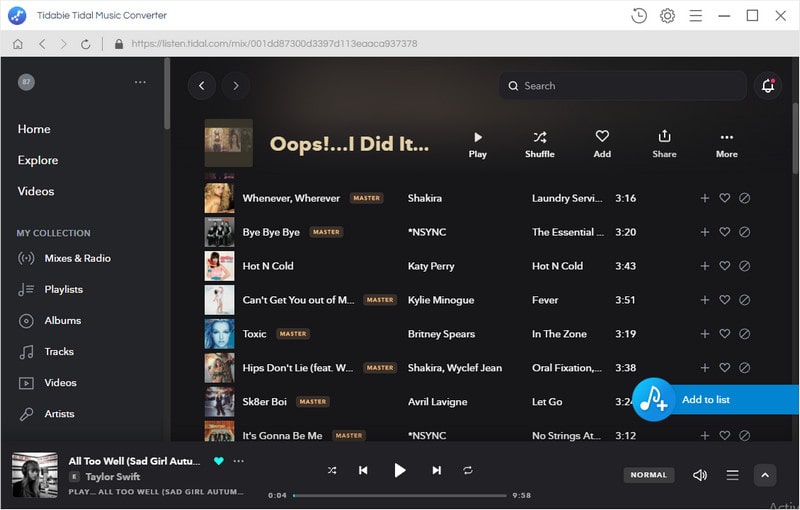Viewport: 800px width, 510px height.
Task: Add Hot N Cold to playlist
Action: click(x=705, y=266)
